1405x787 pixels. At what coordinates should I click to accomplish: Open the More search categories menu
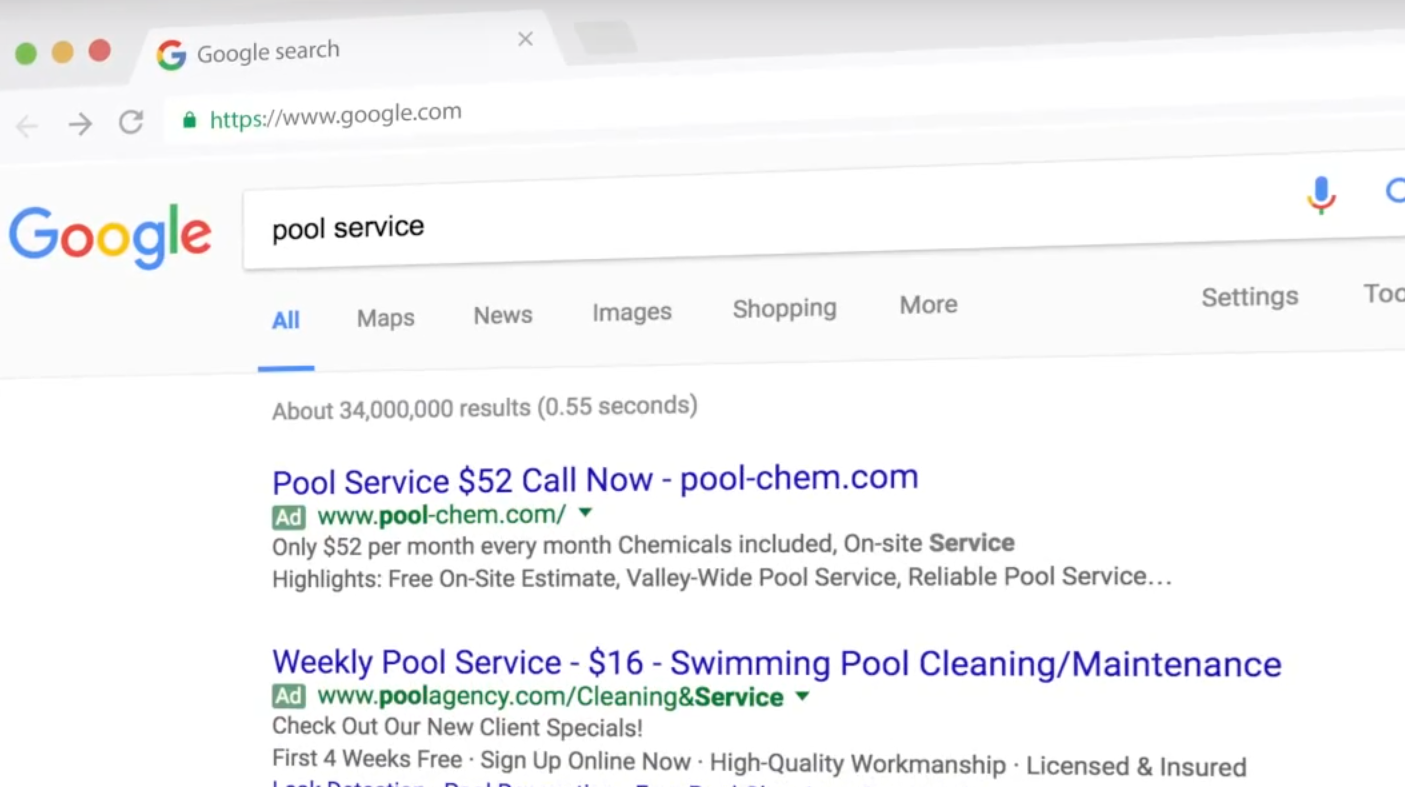point(928,305)
